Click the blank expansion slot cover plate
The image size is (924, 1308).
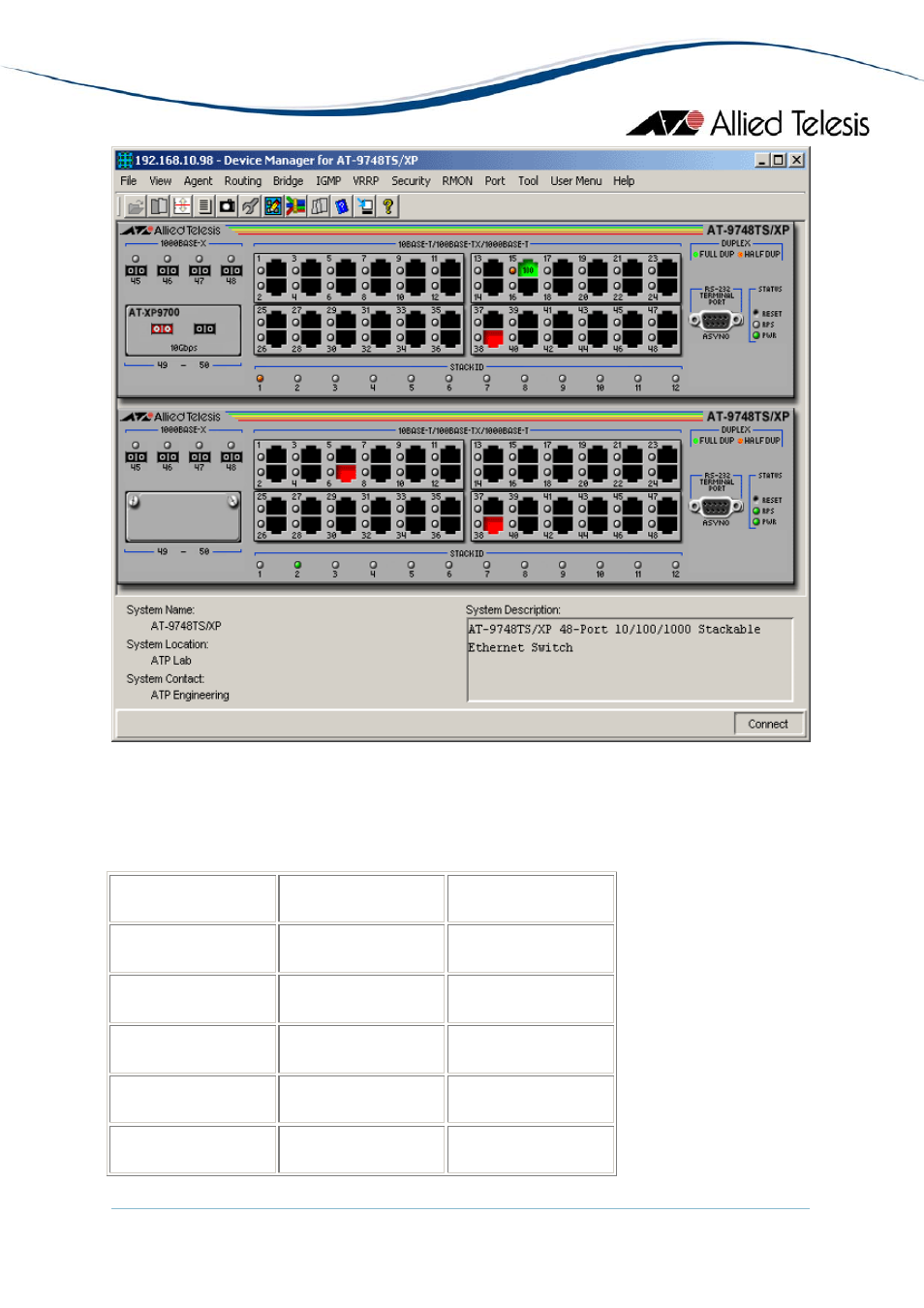pos(183,516)
